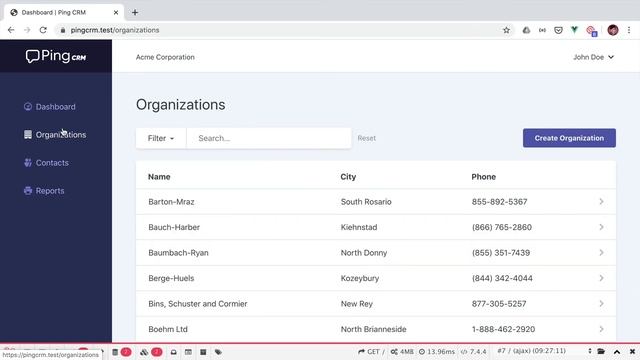This screenshot has width=640, height=360.
Task: Reload the page
Action: [43, 30]
